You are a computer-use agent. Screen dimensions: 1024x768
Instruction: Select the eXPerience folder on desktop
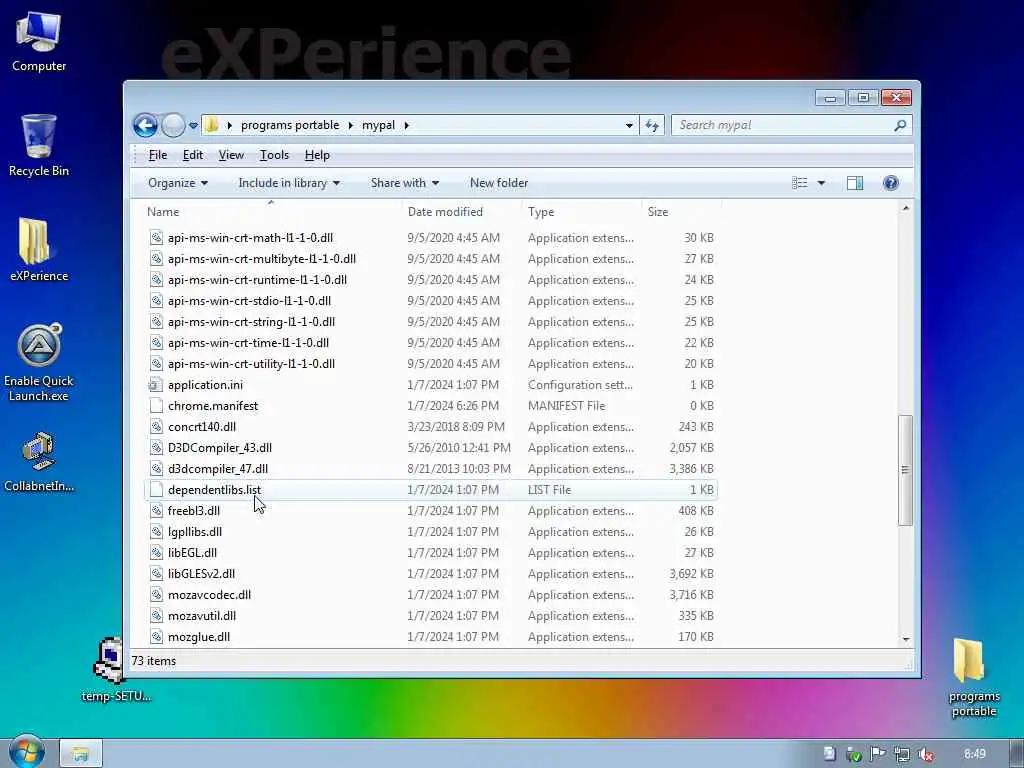click(39, 249)
